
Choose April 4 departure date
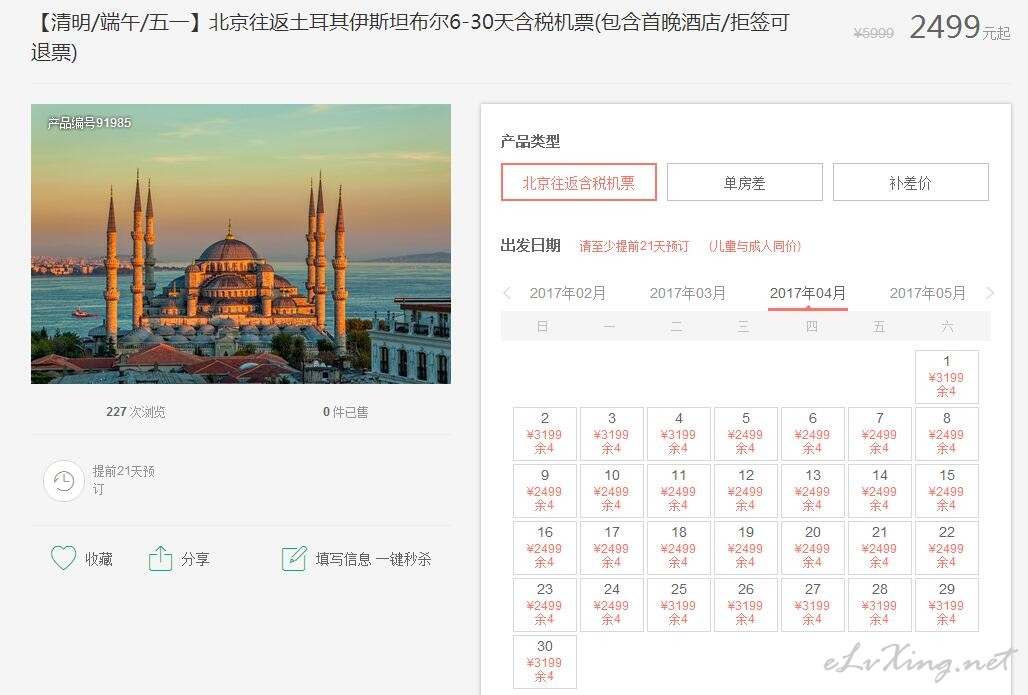click(679, 433)
